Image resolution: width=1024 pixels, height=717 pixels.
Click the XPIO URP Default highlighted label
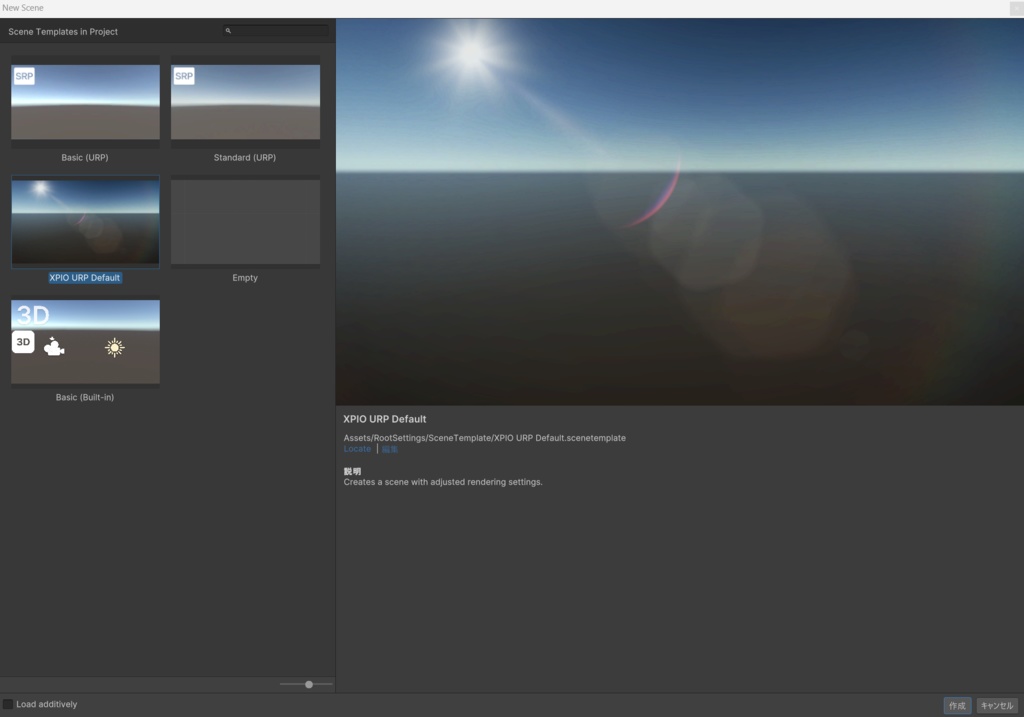(85, 278)
